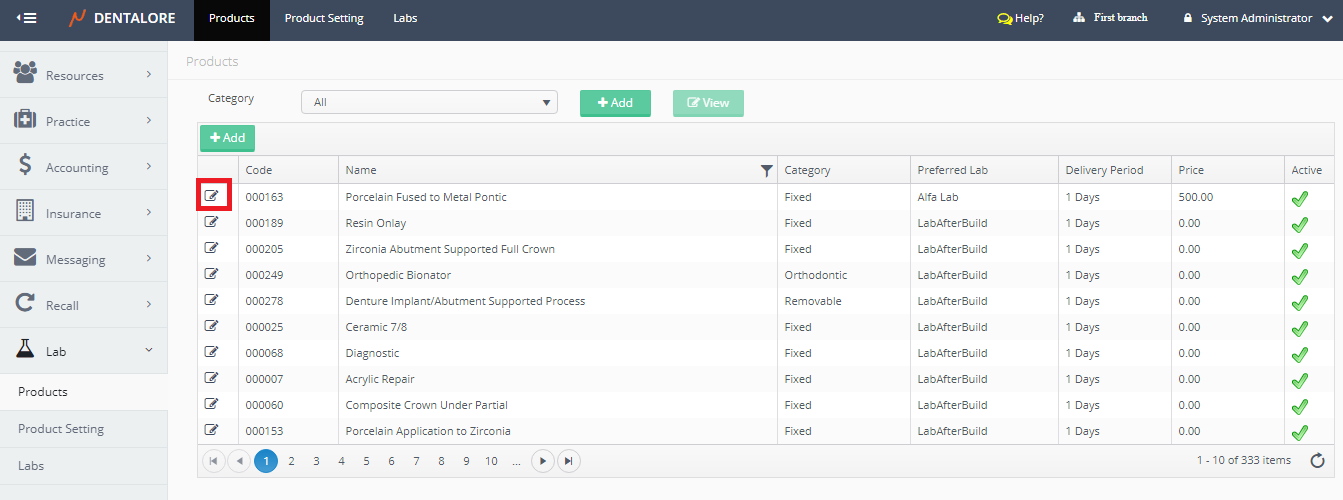
Task: Toggle Active checkmark for Resin Onlay
Action: click(1299, 224)
